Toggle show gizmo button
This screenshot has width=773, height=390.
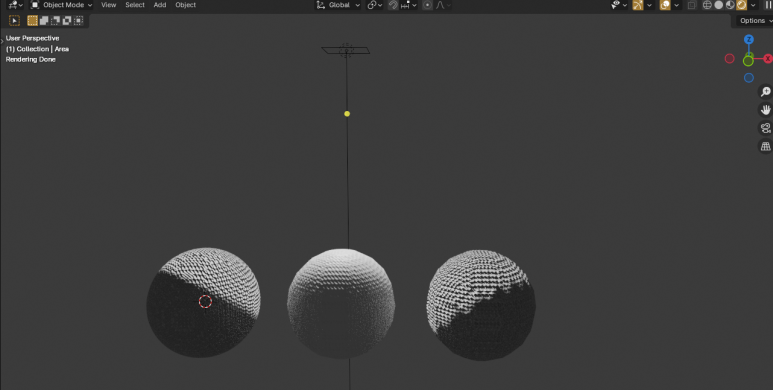tap(638, 5)
